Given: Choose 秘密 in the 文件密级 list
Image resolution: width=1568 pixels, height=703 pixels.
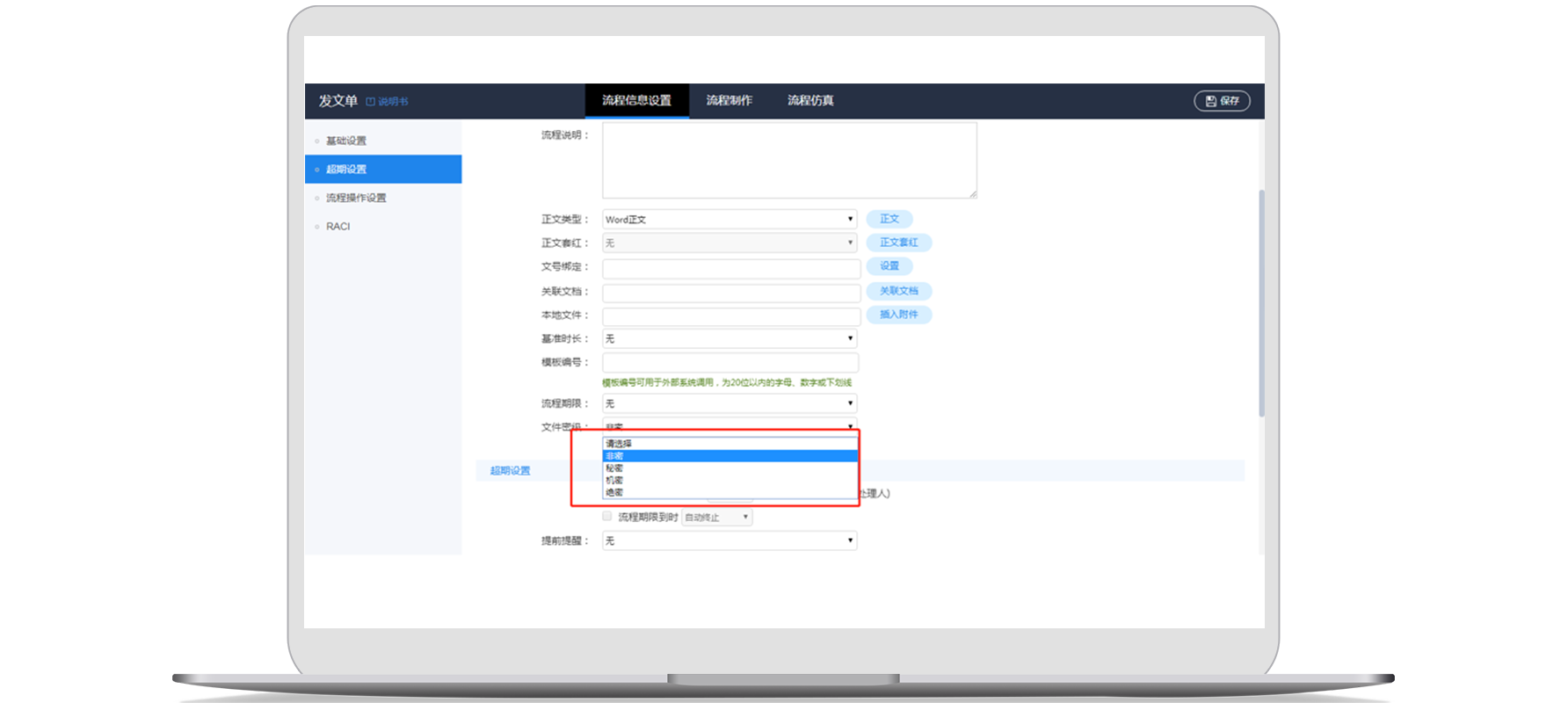Looking at the screenshot, I should pyautogui.click(x=615, y=468).
